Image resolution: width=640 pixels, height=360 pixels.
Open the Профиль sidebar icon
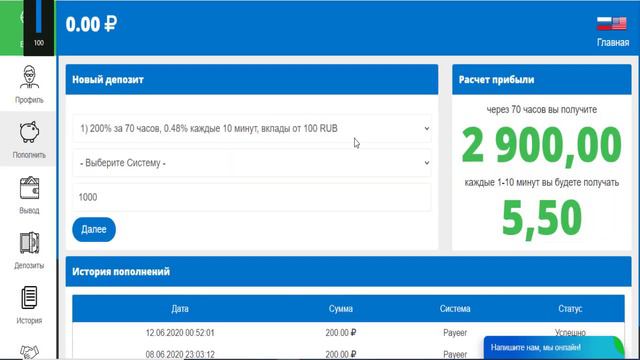click(x=29, y=77)
